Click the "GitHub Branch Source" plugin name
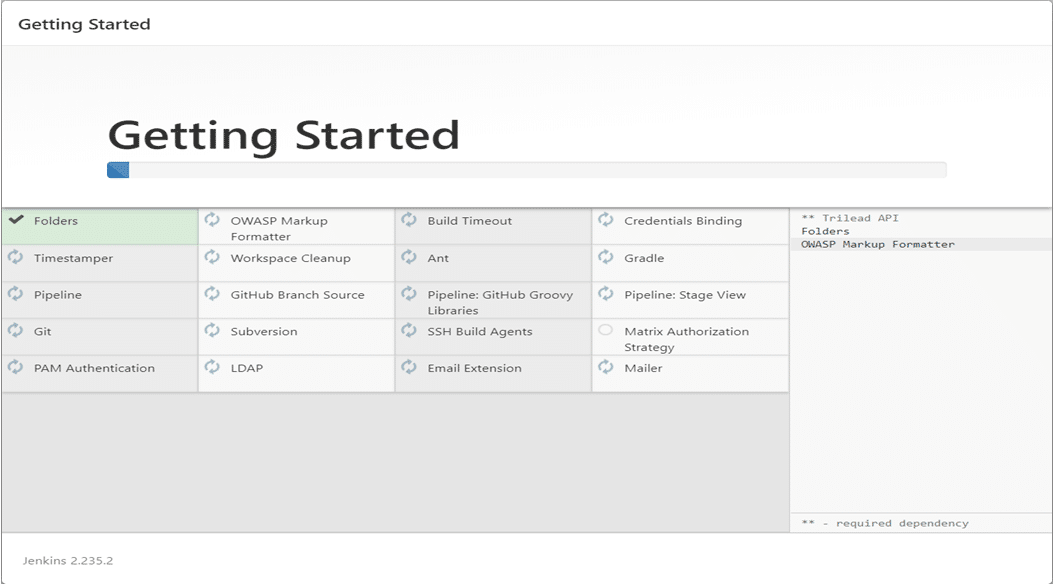 pos(297,295)
